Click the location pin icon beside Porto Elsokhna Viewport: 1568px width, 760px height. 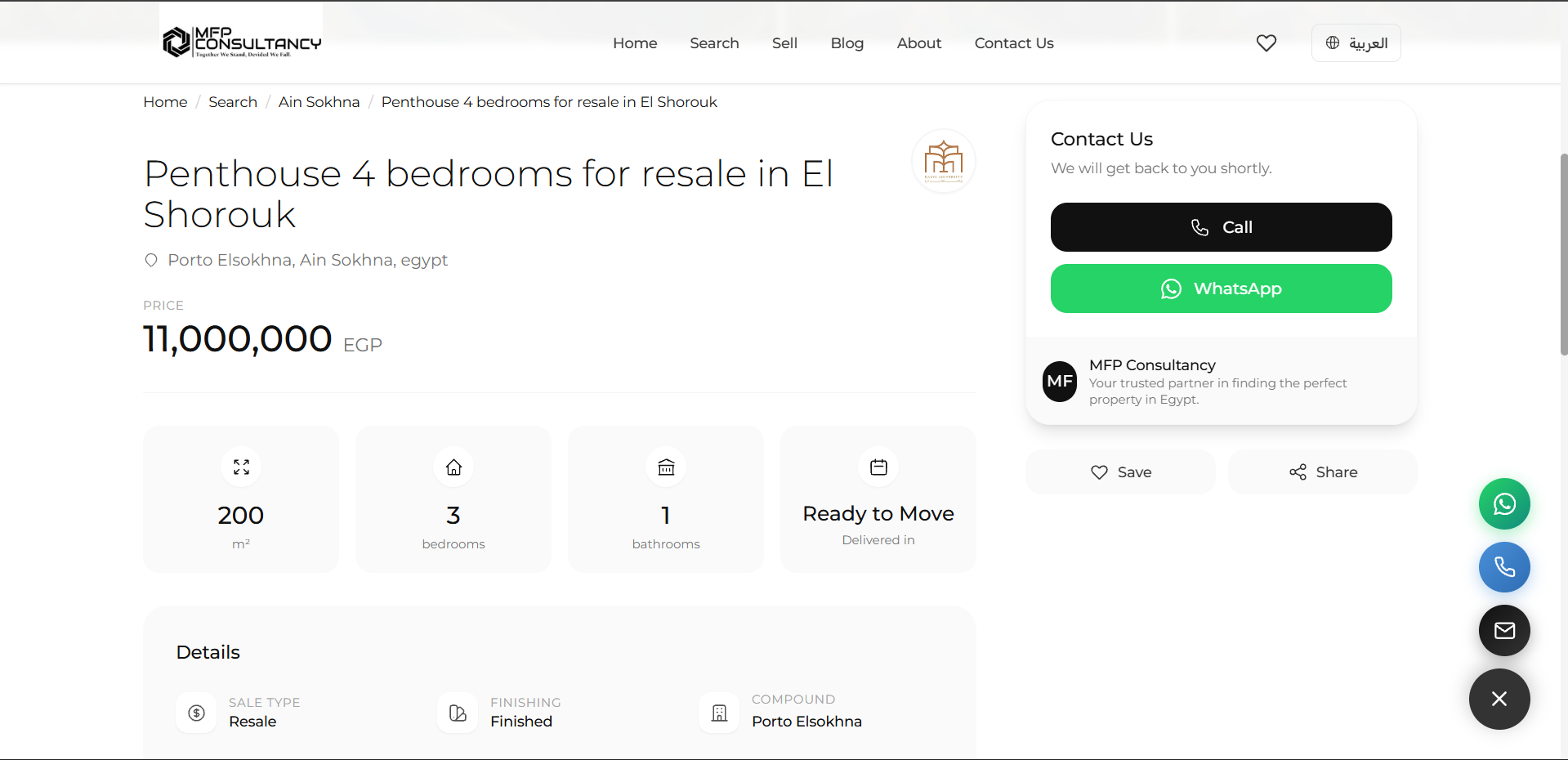click(150, 260)
